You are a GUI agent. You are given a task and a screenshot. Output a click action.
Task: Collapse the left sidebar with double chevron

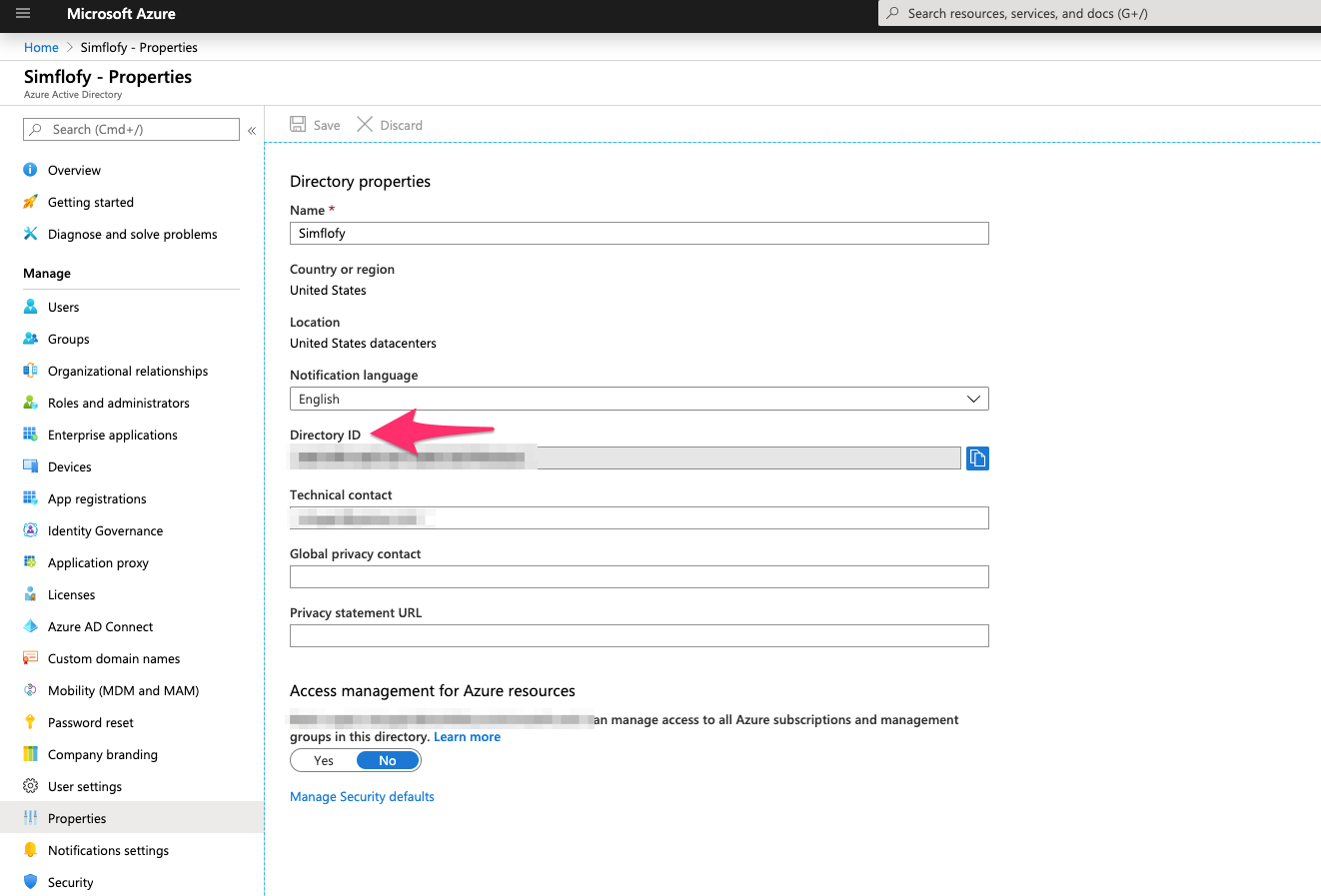coord(252,131)
